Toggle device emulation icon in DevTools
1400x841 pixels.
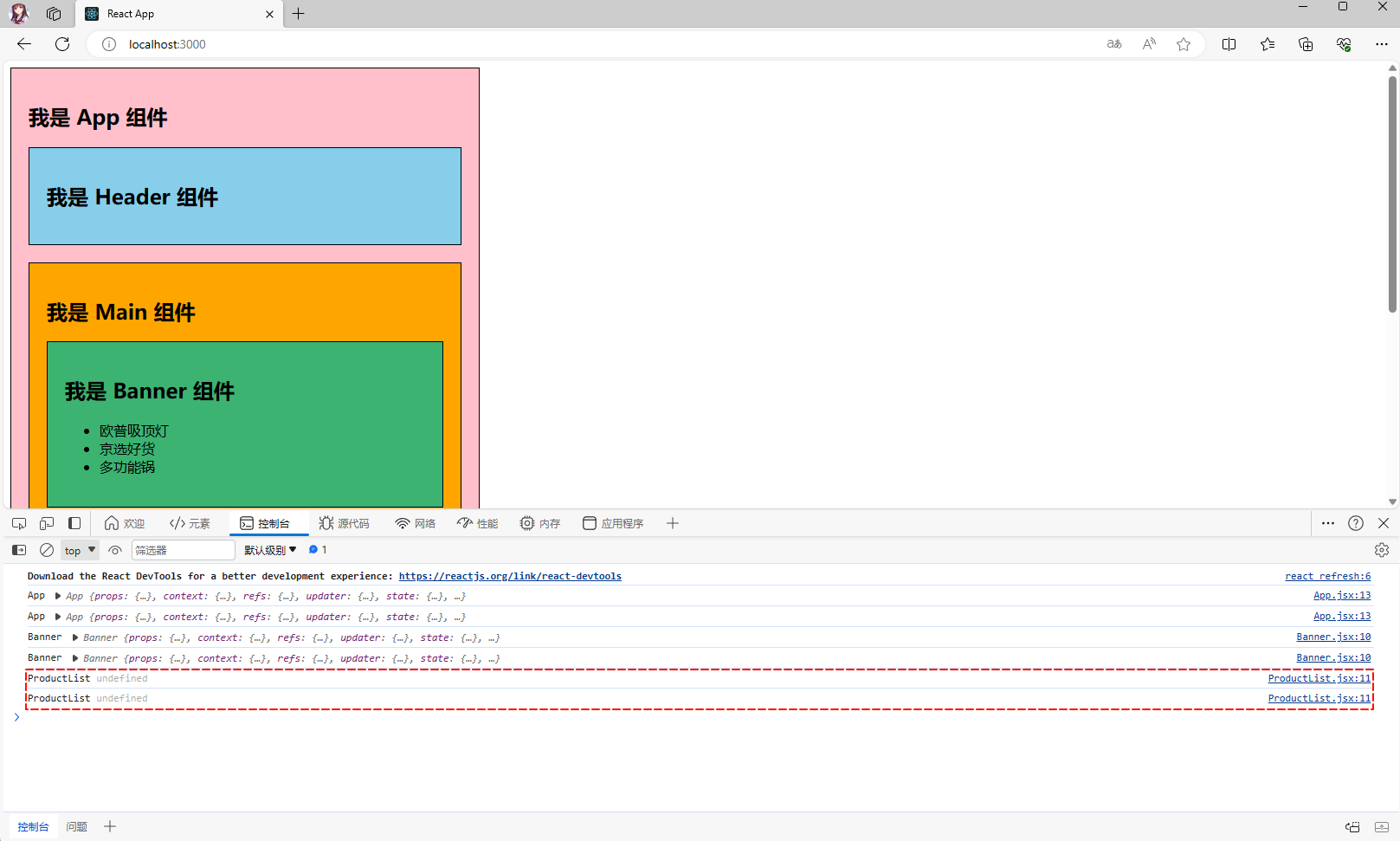click(x=47, y=523)
